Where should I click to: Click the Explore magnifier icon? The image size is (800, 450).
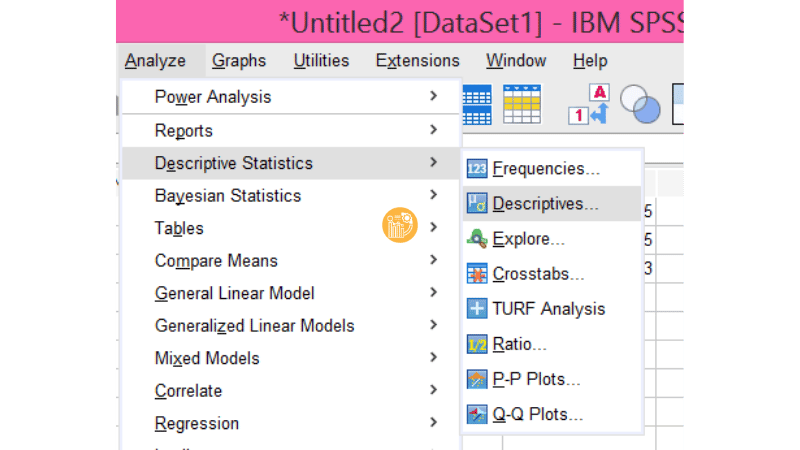(477, 239)
